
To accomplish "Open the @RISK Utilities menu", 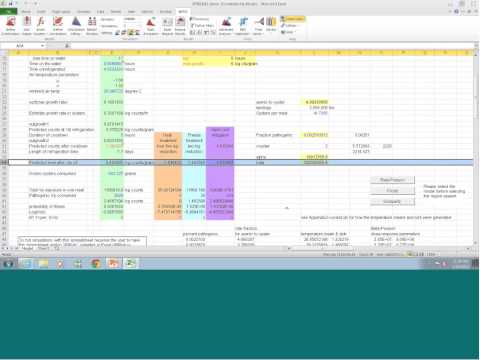I will 289,26.
